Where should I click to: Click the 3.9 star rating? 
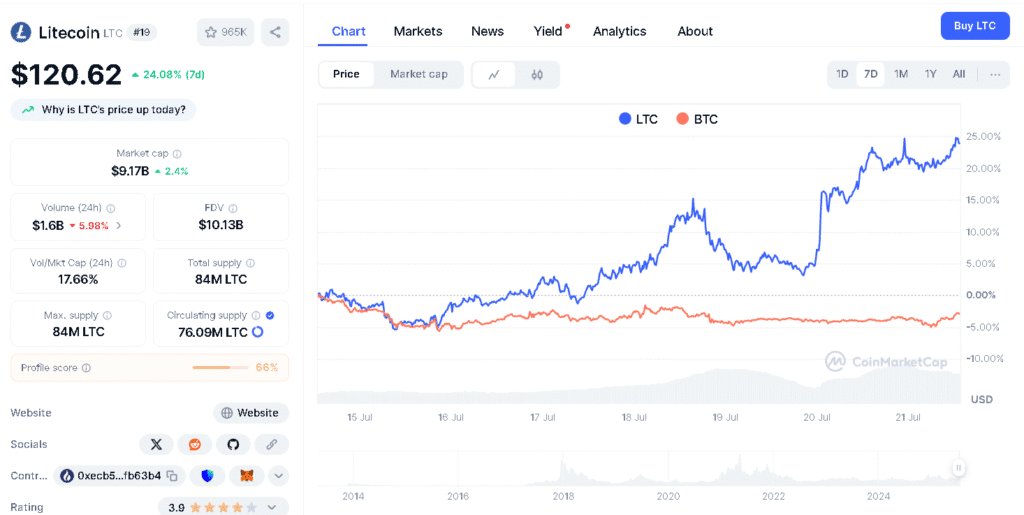pos(213,507)
